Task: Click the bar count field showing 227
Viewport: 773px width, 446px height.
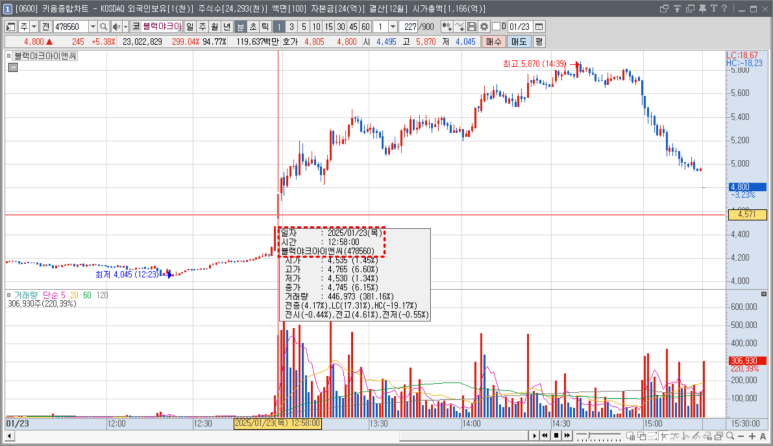Action: point(409,27)
